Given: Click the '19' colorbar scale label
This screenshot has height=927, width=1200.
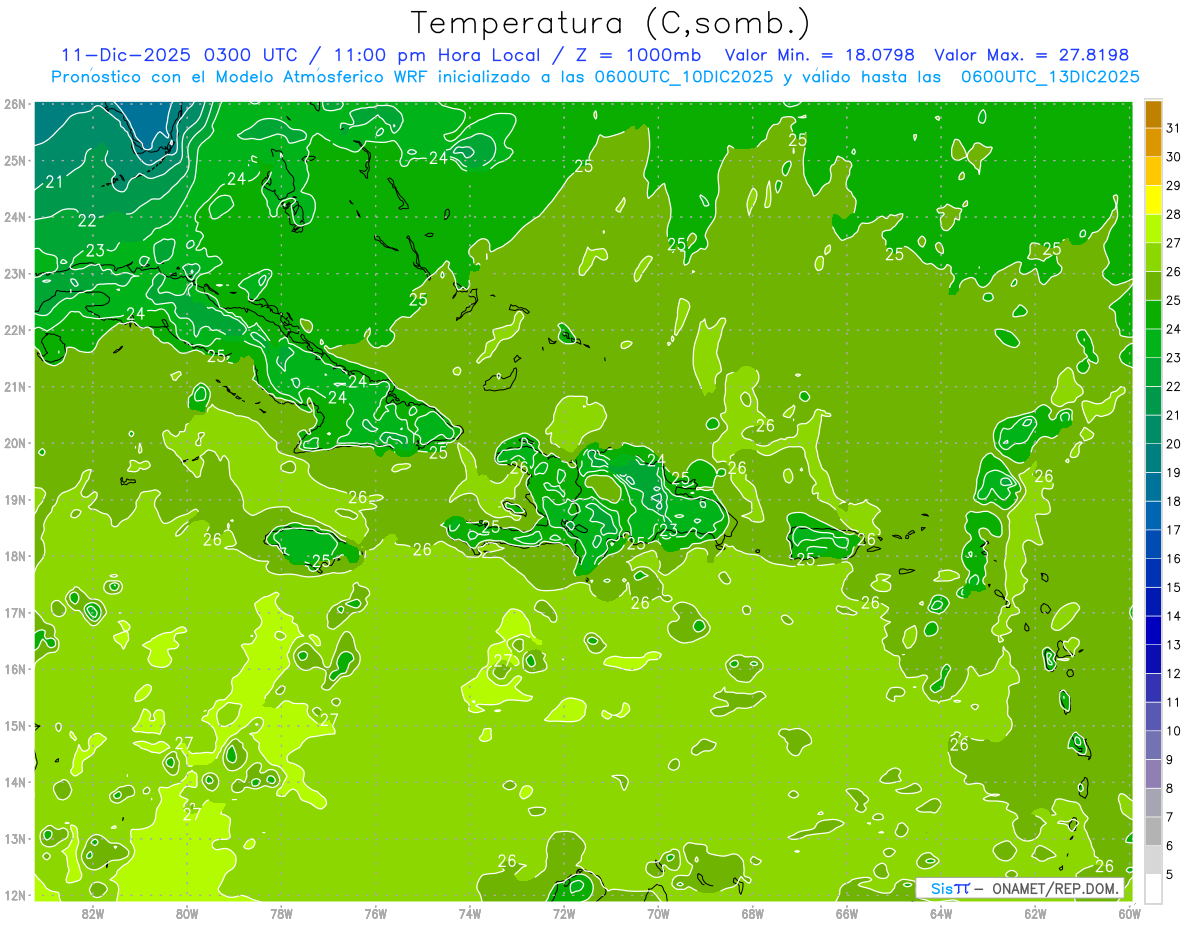Looking at the screenshot, I should point(1173,472).
